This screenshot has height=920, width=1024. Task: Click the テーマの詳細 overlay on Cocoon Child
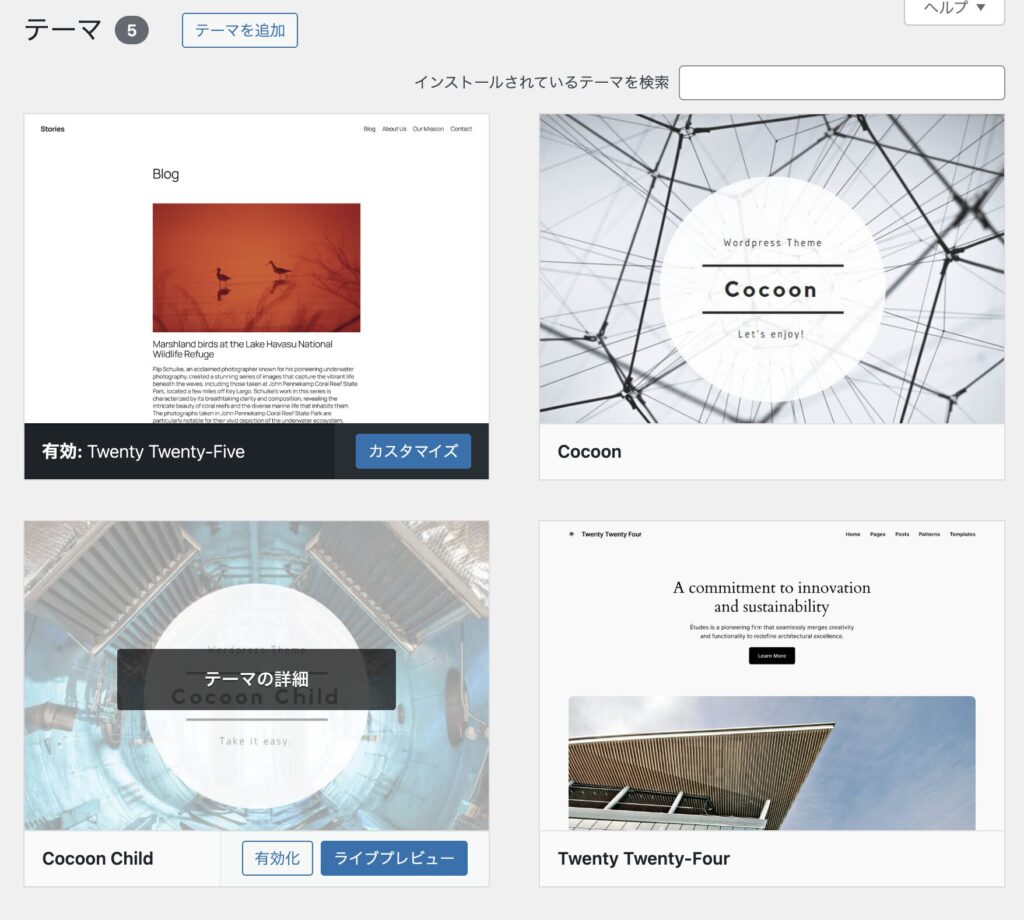coord(256,679)
